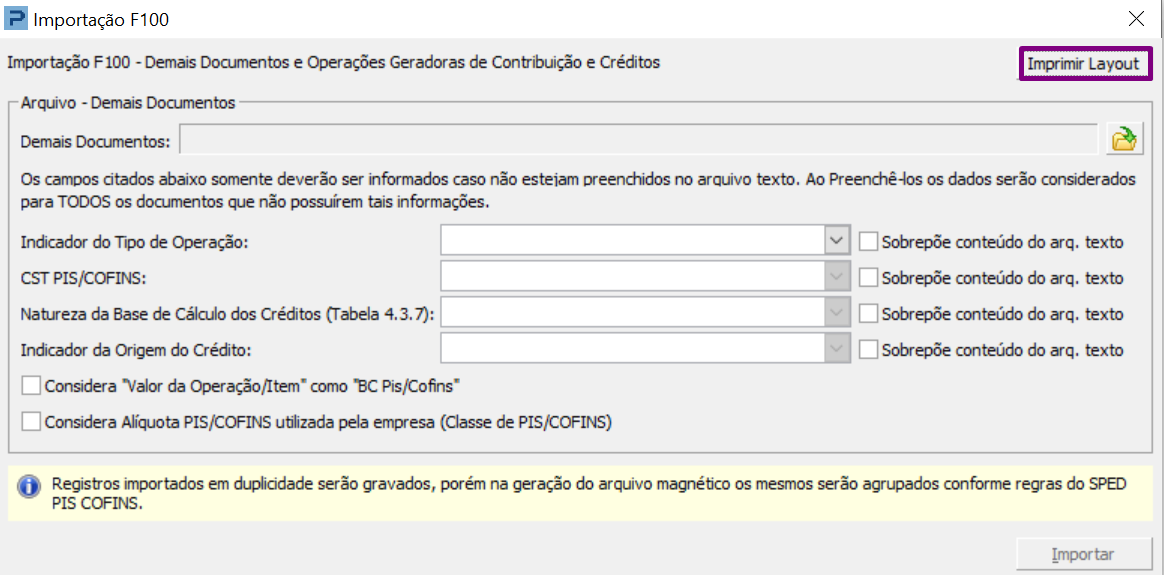Viewport: 1164px width, 575px height.
Task: Toggle Sobrepõe conteúdo for Origem do Crédito
Action: 868,349
